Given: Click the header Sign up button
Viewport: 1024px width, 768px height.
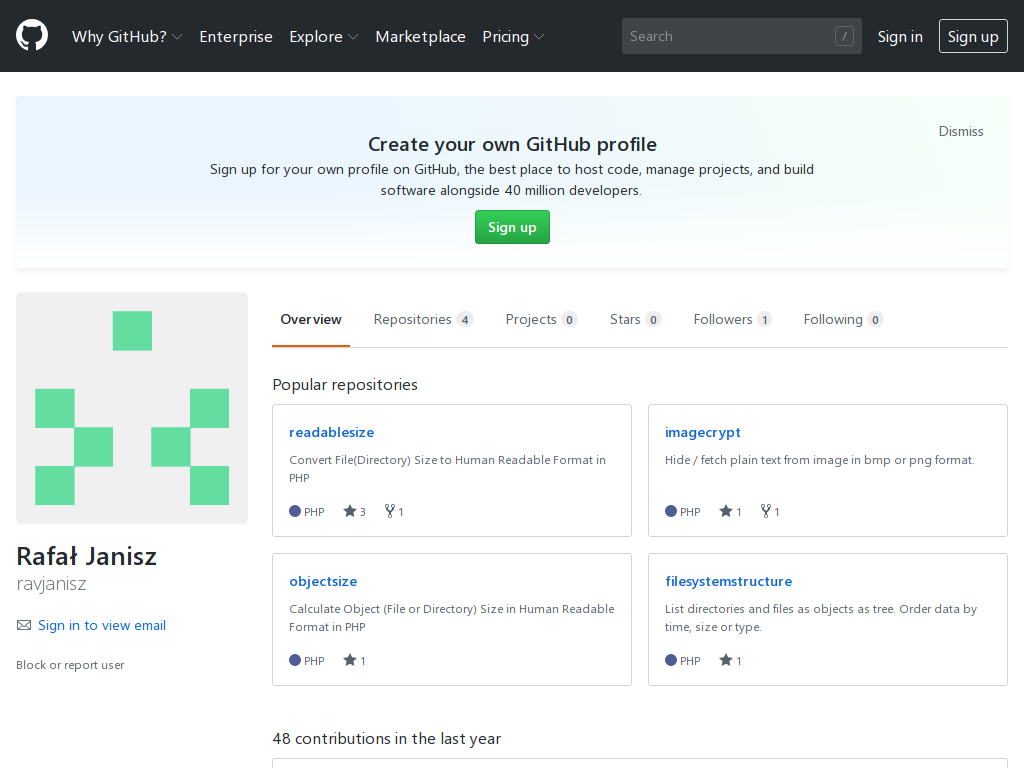Looking at the screenshot, I should coord(973,37).
